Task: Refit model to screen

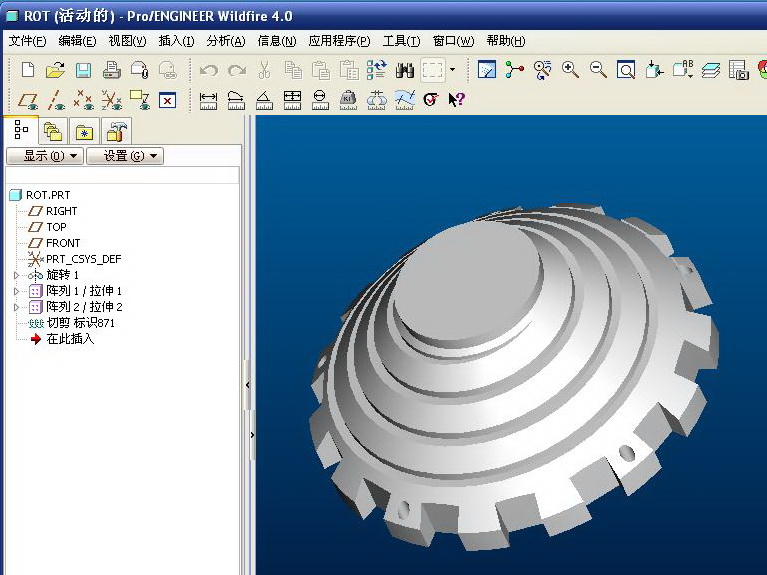Action: 626,70
